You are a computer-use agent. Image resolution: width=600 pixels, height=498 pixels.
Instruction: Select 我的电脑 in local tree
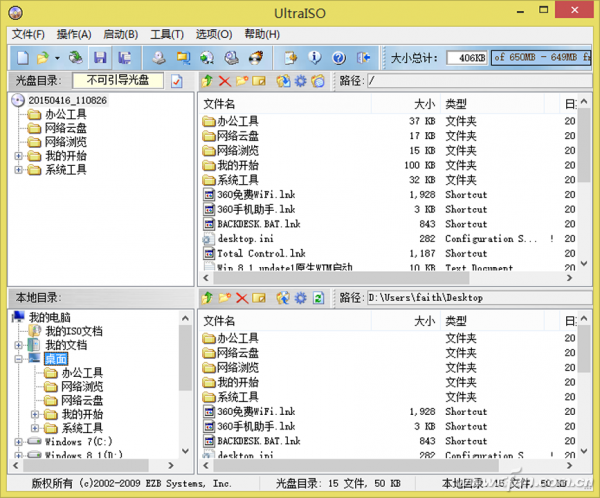point(50,317)
